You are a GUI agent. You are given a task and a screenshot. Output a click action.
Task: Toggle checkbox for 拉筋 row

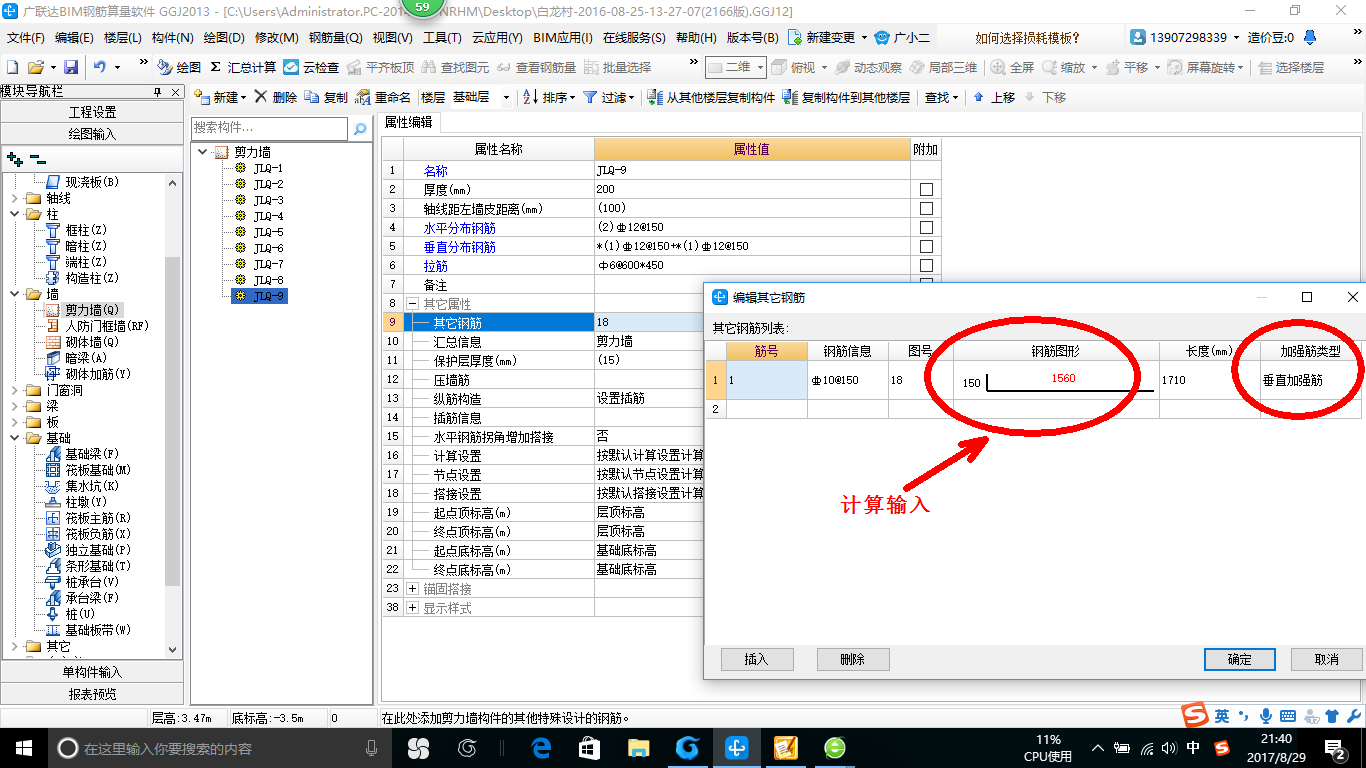point(926,265)
